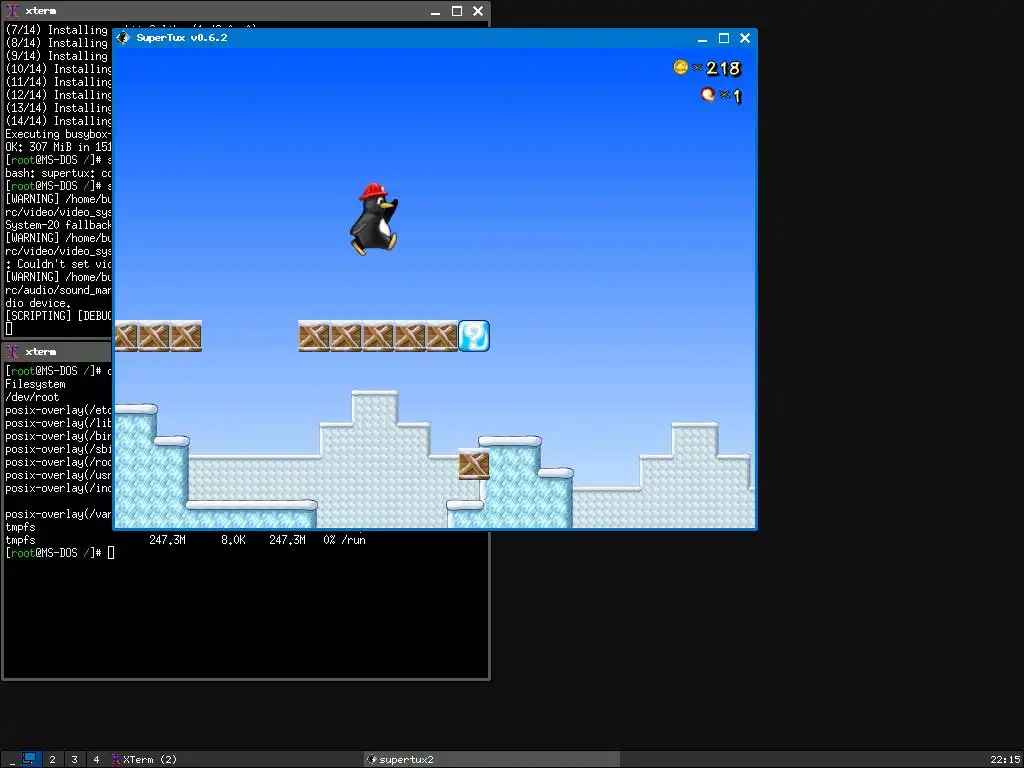Click the gold coin counter icon
1024x768 pixels.
[680, 67]
